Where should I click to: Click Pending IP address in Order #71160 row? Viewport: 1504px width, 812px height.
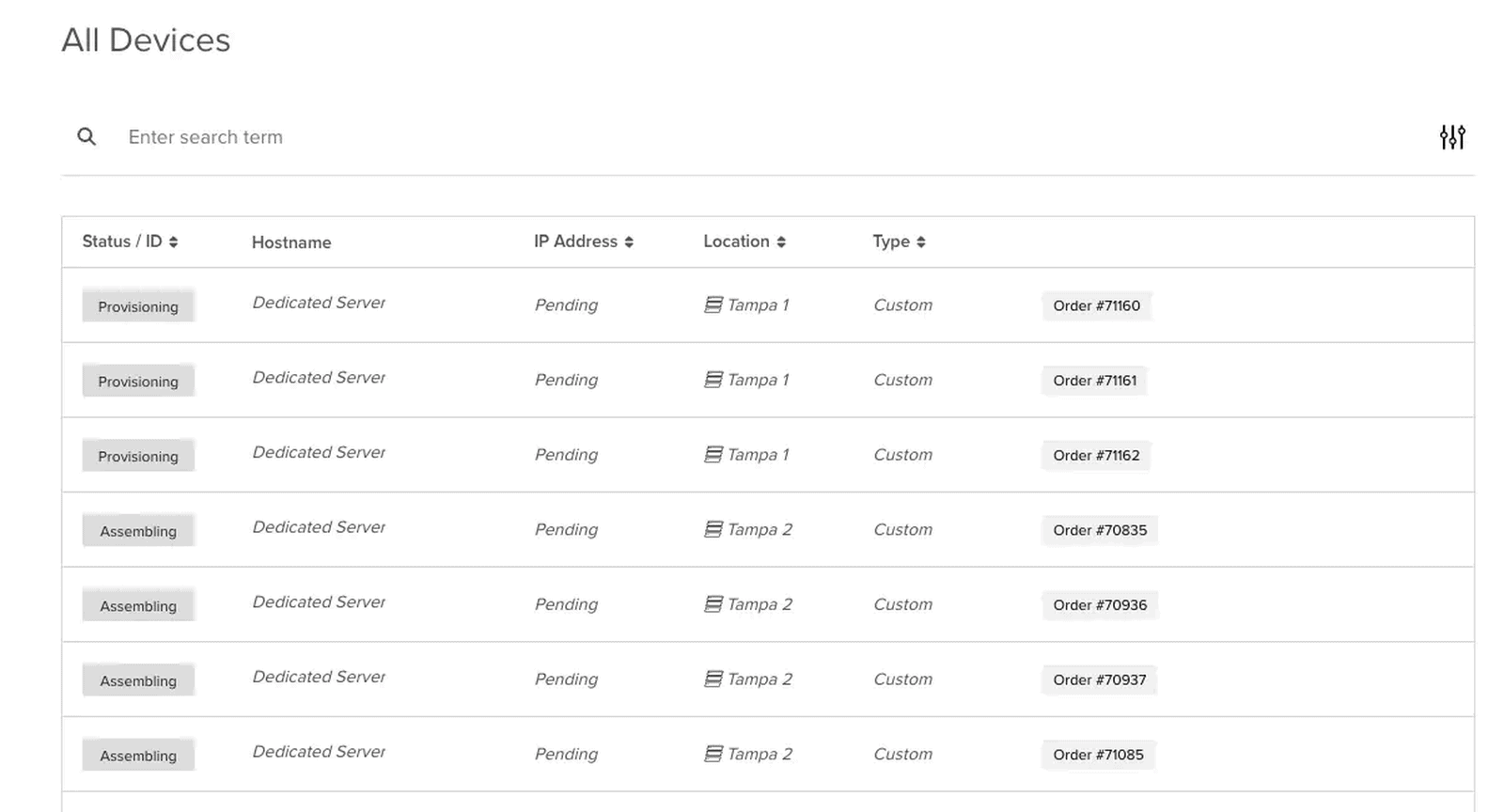click(x=566, y=305)
